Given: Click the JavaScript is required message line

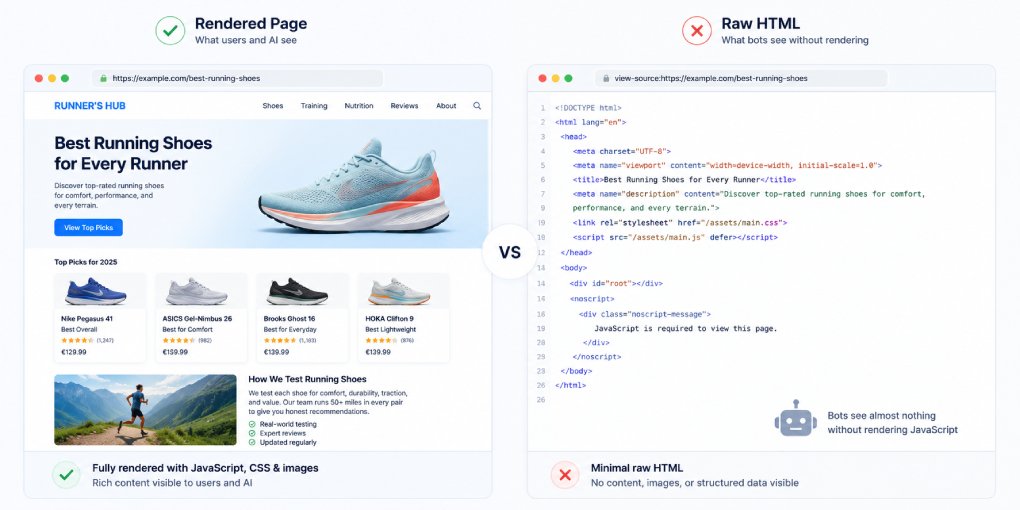Looking at the screenshot, I should [x=686, y=329].
